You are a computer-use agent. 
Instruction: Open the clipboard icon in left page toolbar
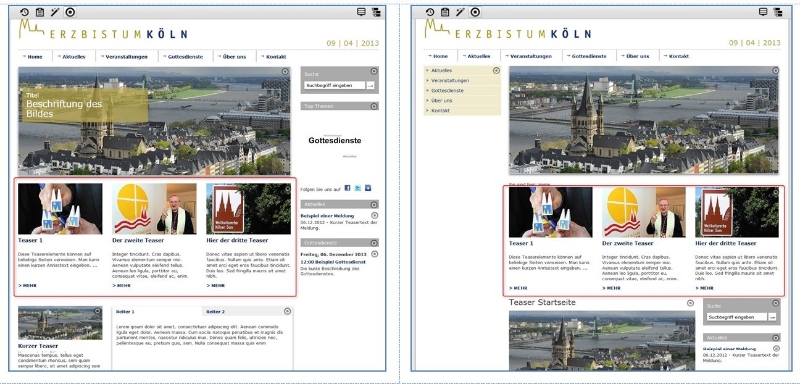point(40,13)
